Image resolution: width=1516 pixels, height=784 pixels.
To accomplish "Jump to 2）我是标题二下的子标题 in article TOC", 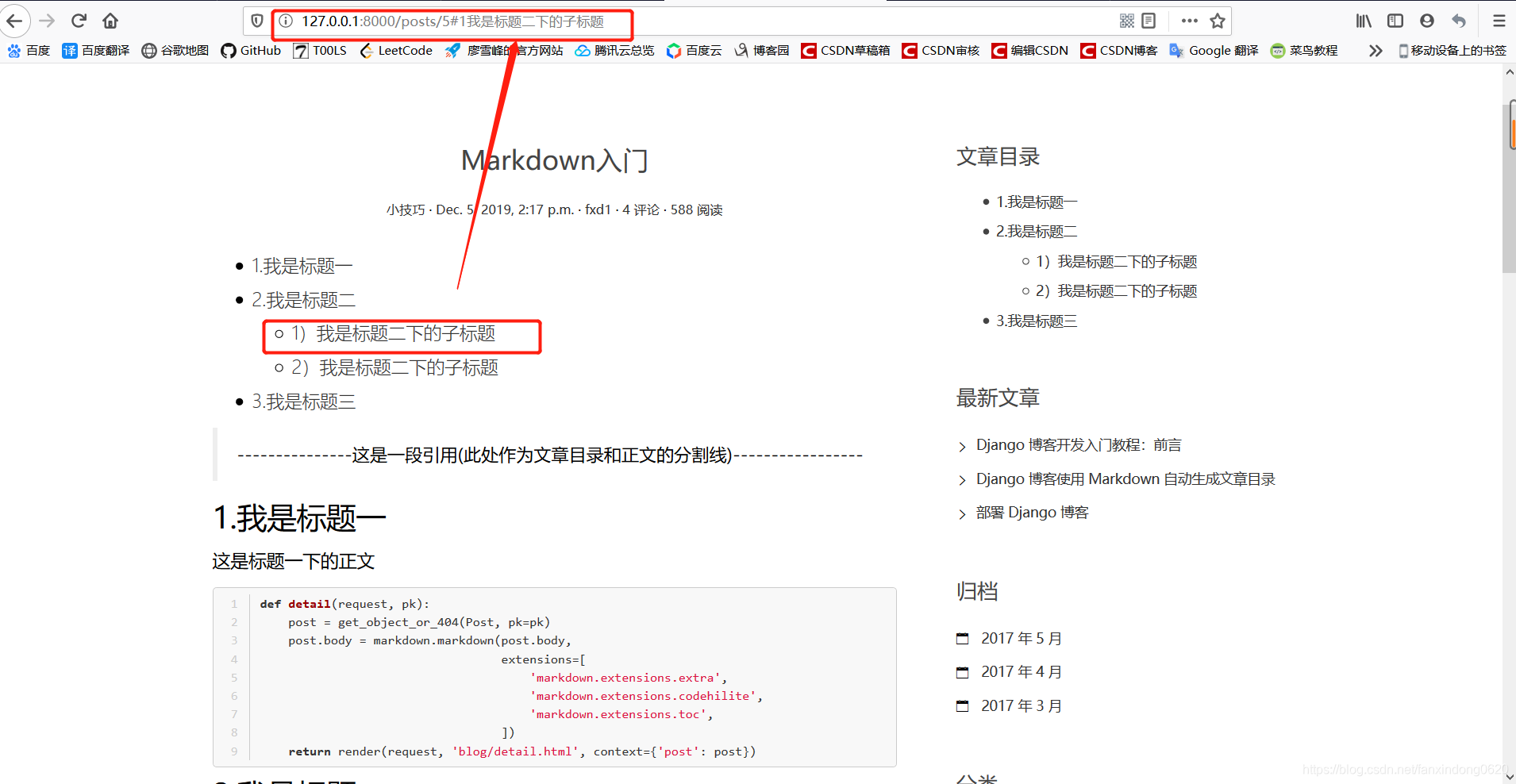I will pyautogui.click(x=394, y=368).
